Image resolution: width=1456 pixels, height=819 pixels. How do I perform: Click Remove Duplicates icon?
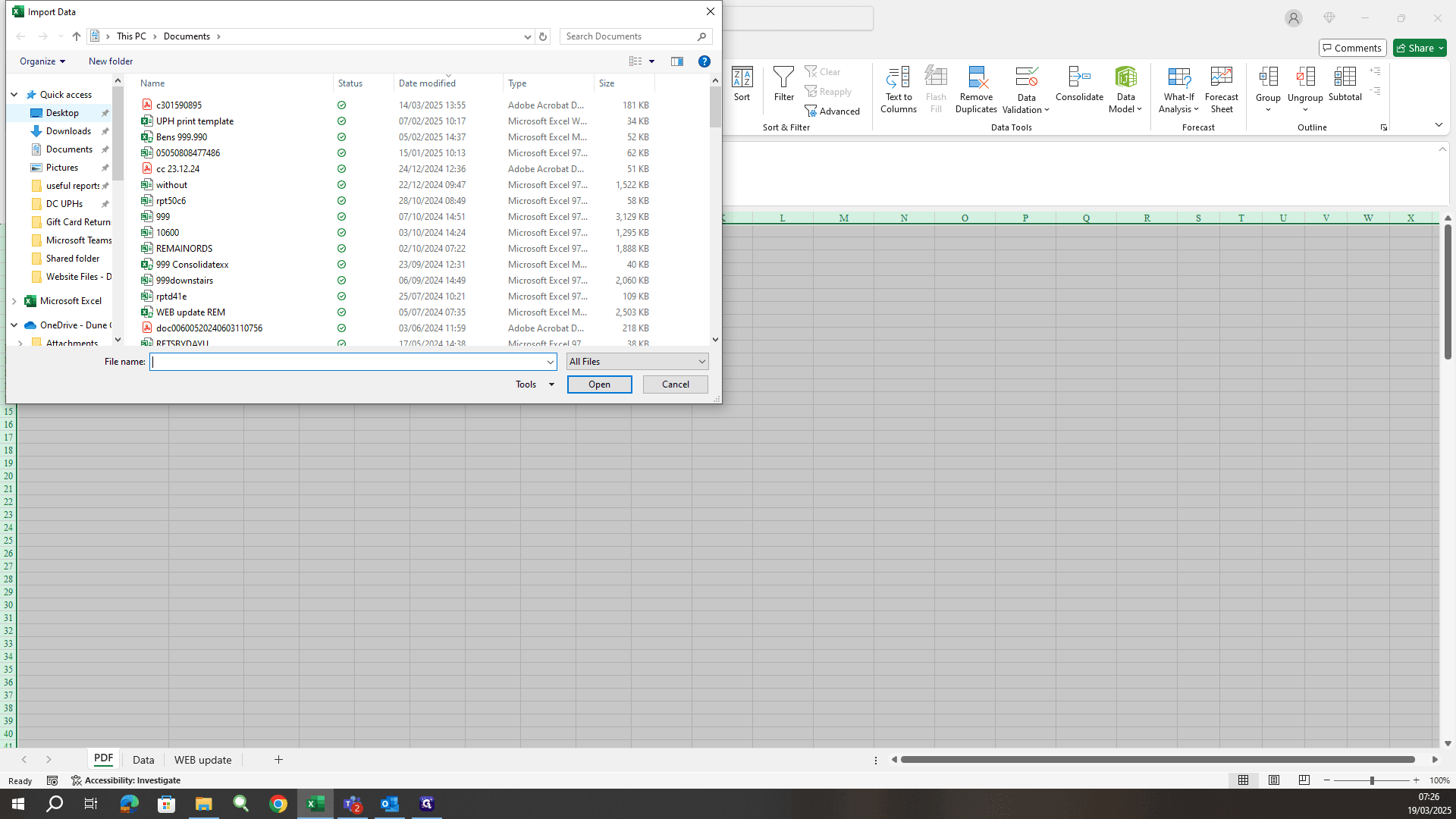click(976, 89)
